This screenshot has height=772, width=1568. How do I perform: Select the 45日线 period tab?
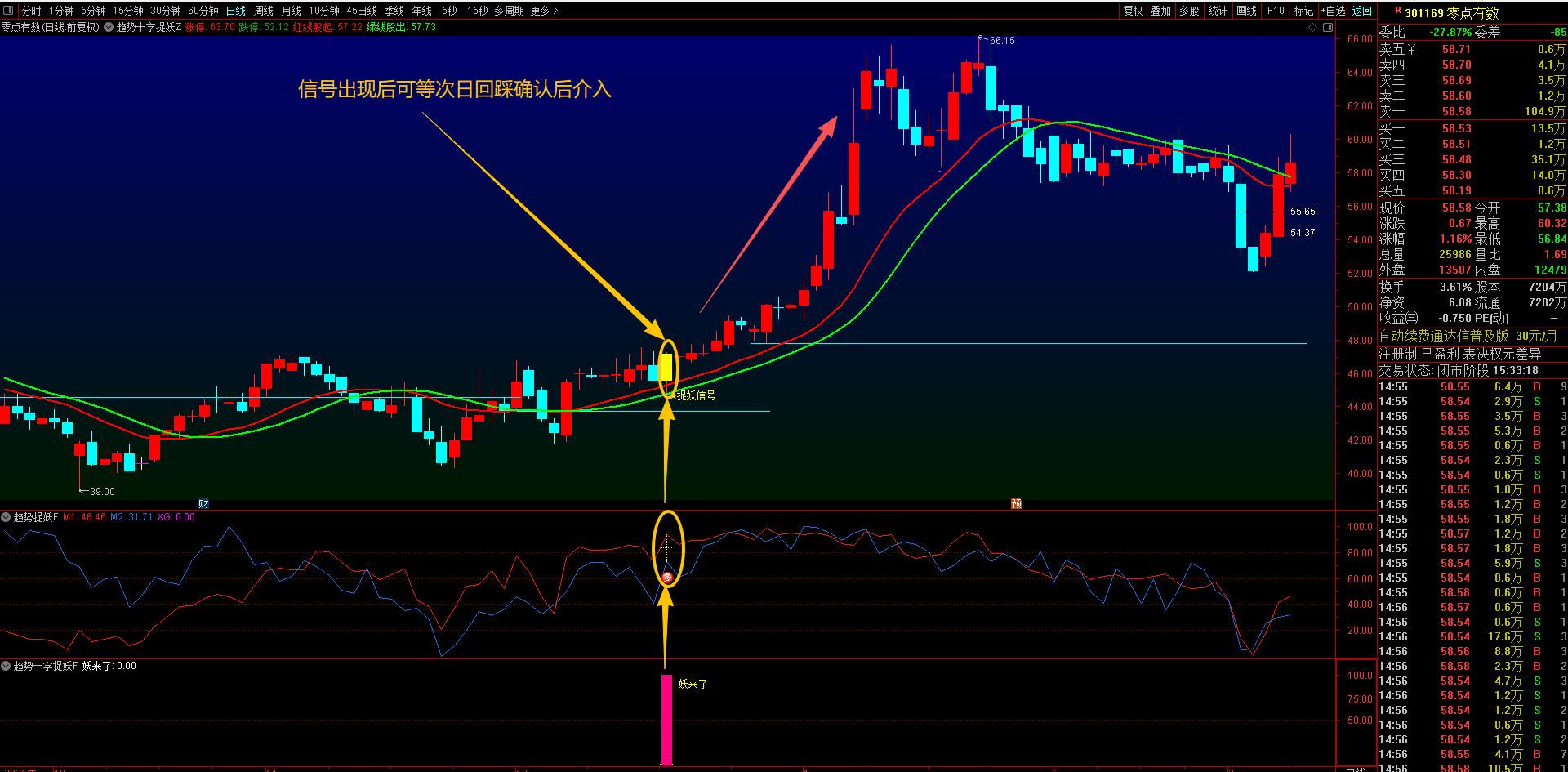tap(362, 11)
